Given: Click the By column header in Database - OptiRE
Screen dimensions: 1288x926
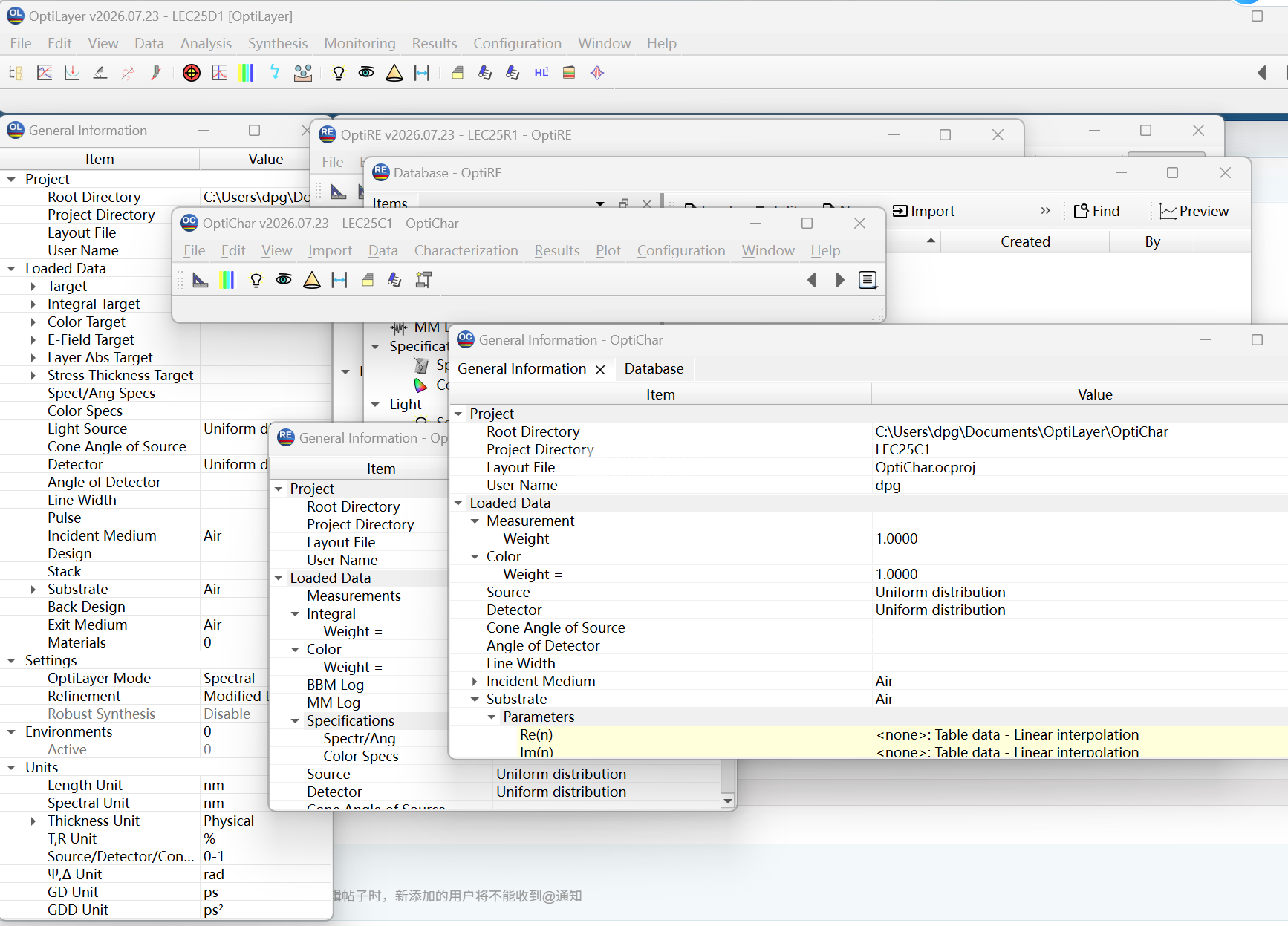Looking at the screenshot, I should click(1152, 242).
